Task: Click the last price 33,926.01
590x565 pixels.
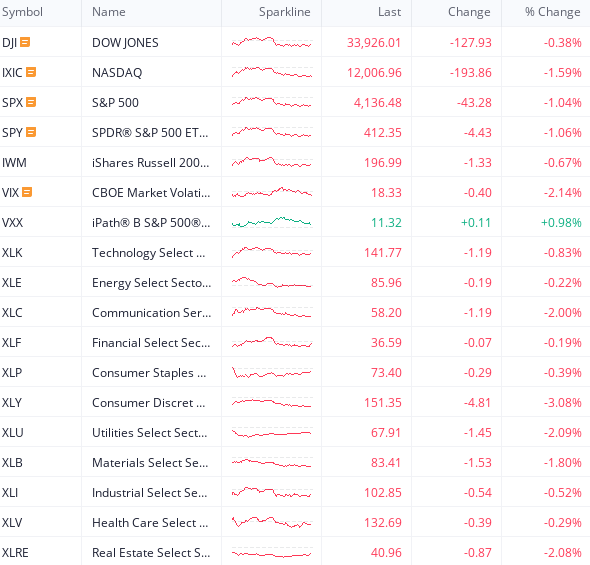Action: click(374, 43)
